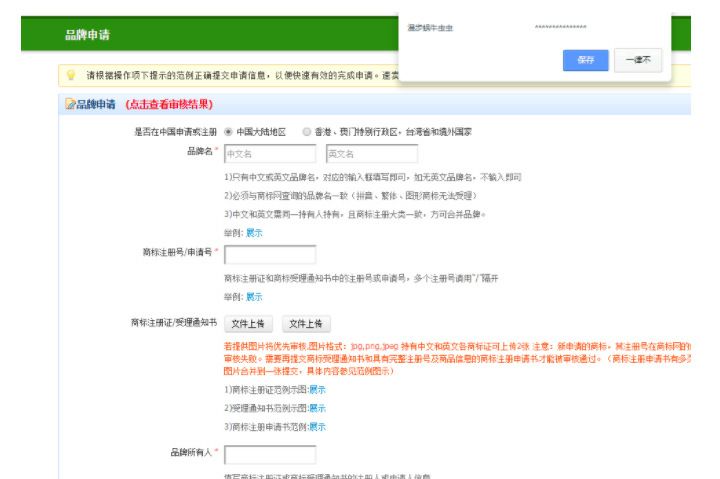720x479 pixels.
Task: Click the 英文名 brand name field
Action: click(371, 154)
